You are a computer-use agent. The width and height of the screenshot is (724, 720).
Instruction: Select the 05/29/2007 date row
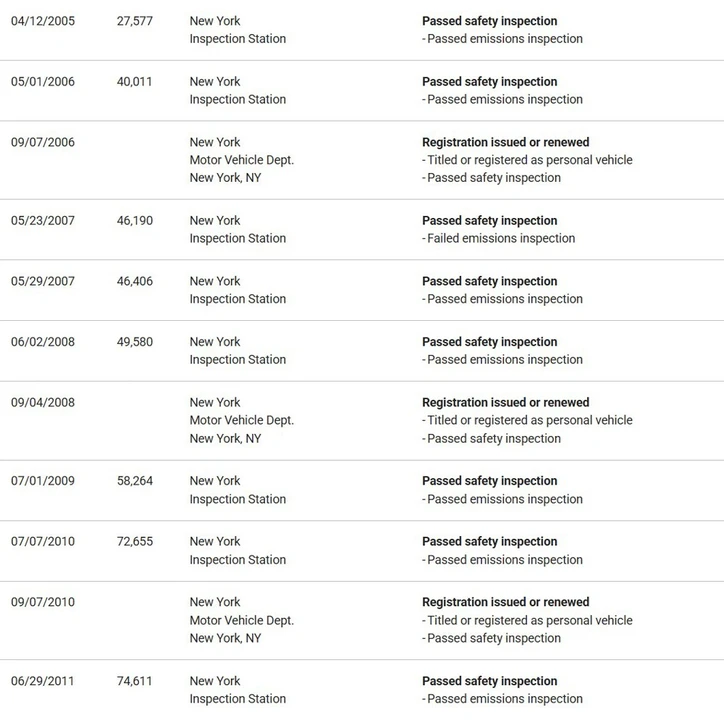42,281
